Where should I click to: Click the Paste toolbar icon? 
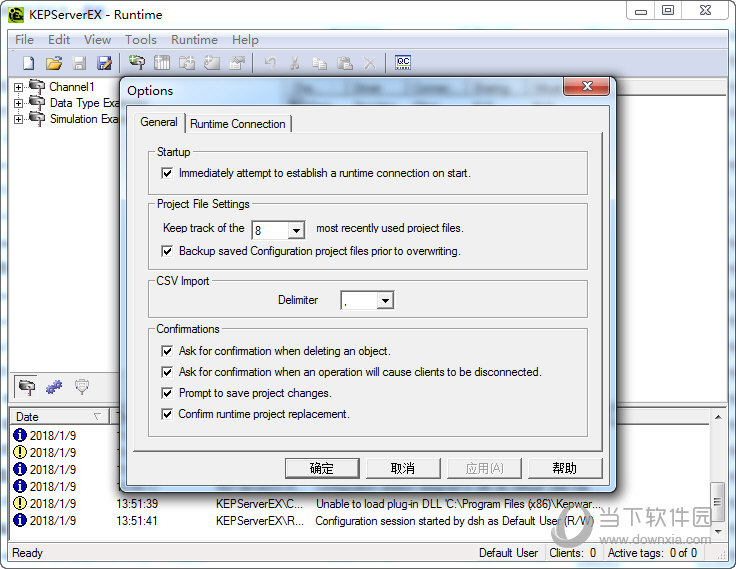[x=345, y=63]
